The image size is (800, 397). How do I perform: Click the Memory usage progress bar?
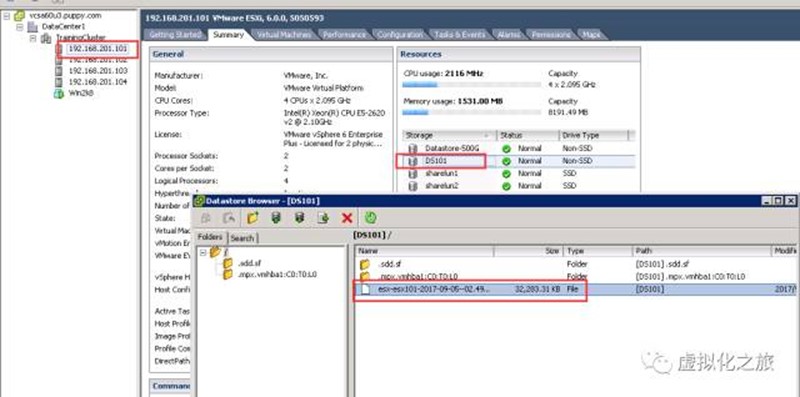(x=471, y=112)
